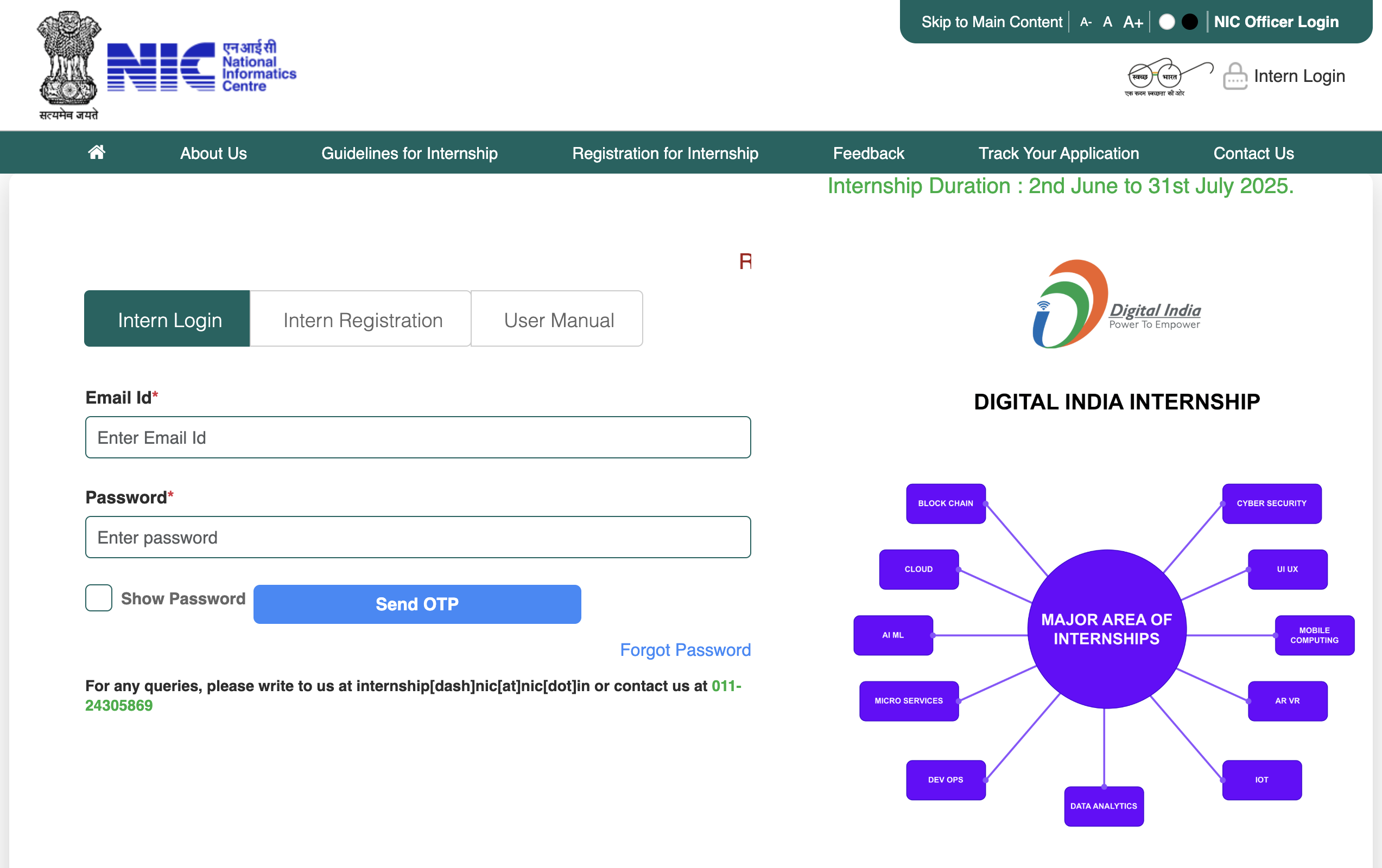Increase font size with A+ button

coord(1133,22)
